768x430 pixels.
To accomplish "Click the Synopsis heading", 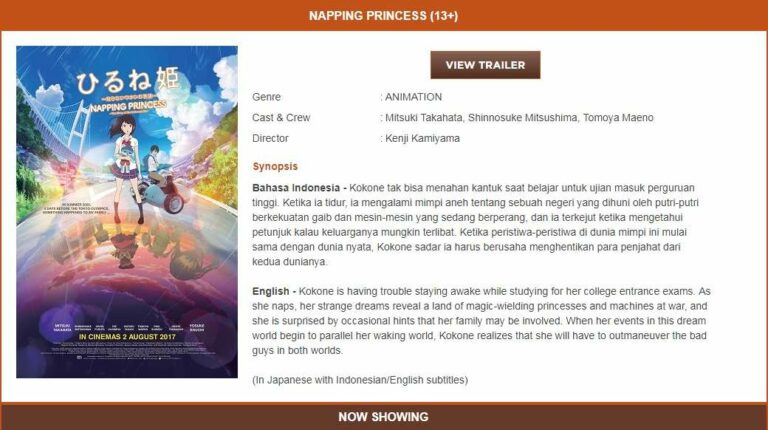I will point(275,167).
